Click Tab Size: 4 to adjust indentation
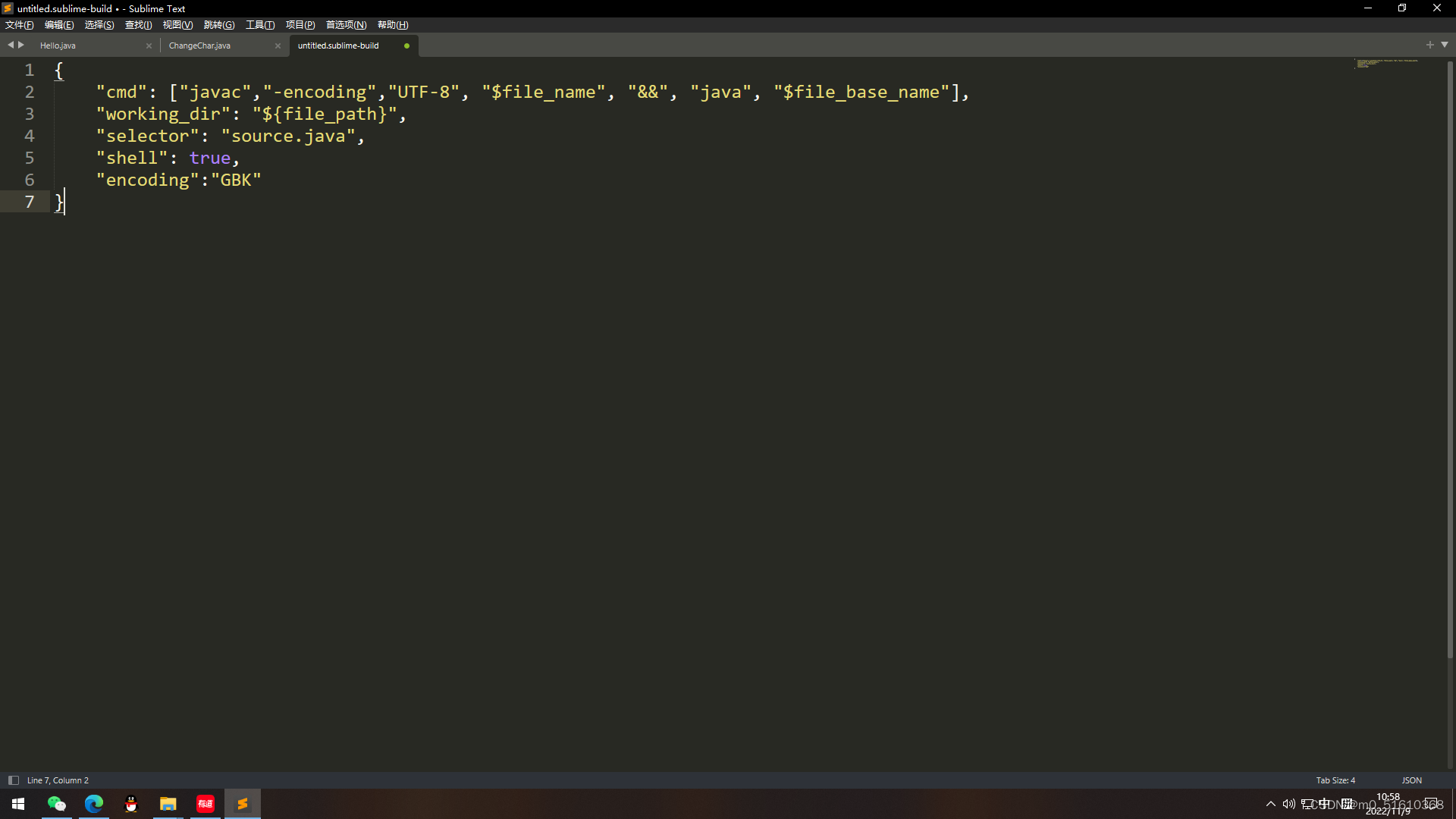Image resolution: width=1456 pixels, height=819 pixels. pyautogui.click(x=1335, y=780)
